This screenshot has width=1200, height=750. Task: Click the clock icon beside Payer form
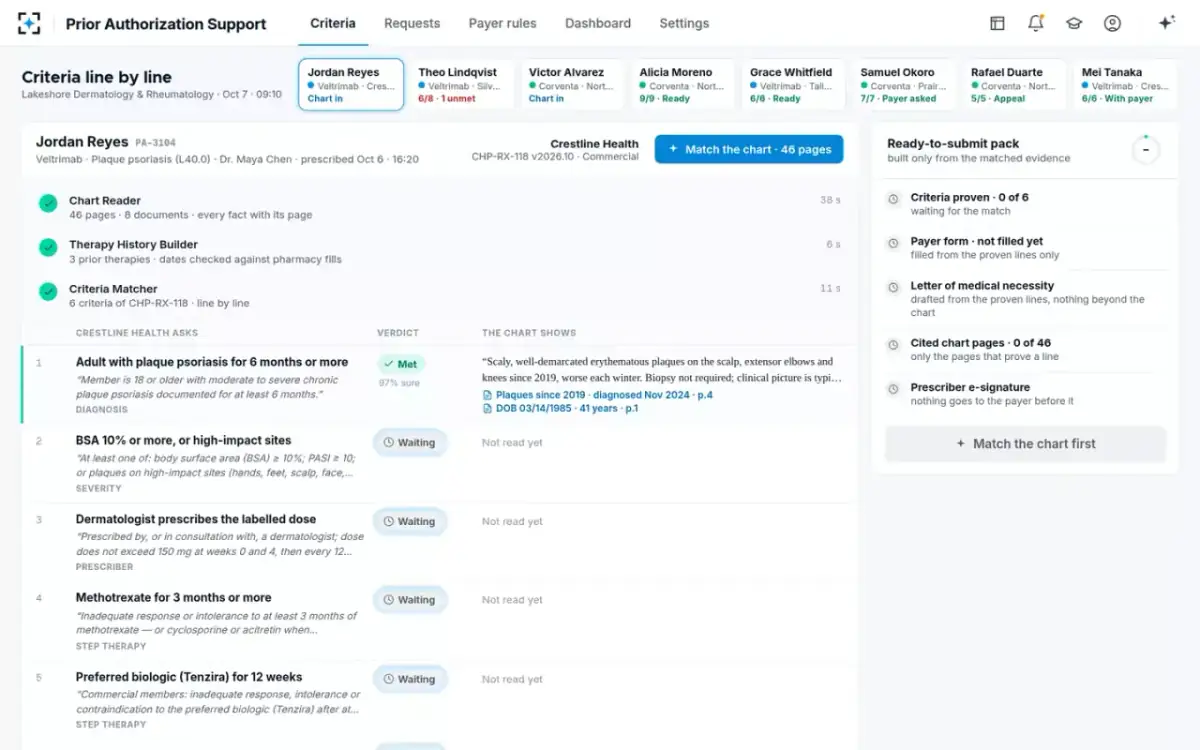pyautogui.click(x=894, y=243)
